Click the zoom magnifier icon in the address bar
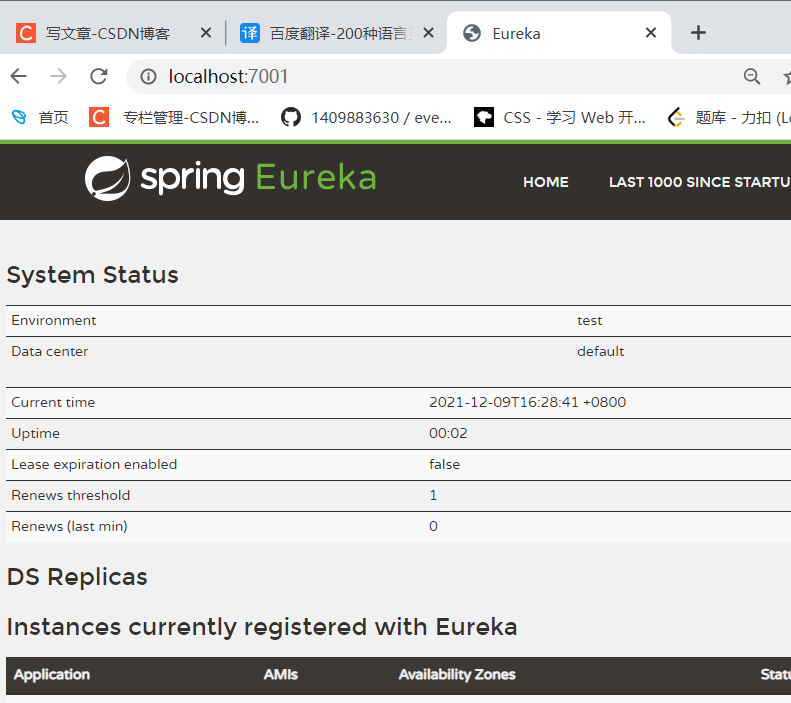Screen dimensions: 791x703 click(x=752, y=77)
